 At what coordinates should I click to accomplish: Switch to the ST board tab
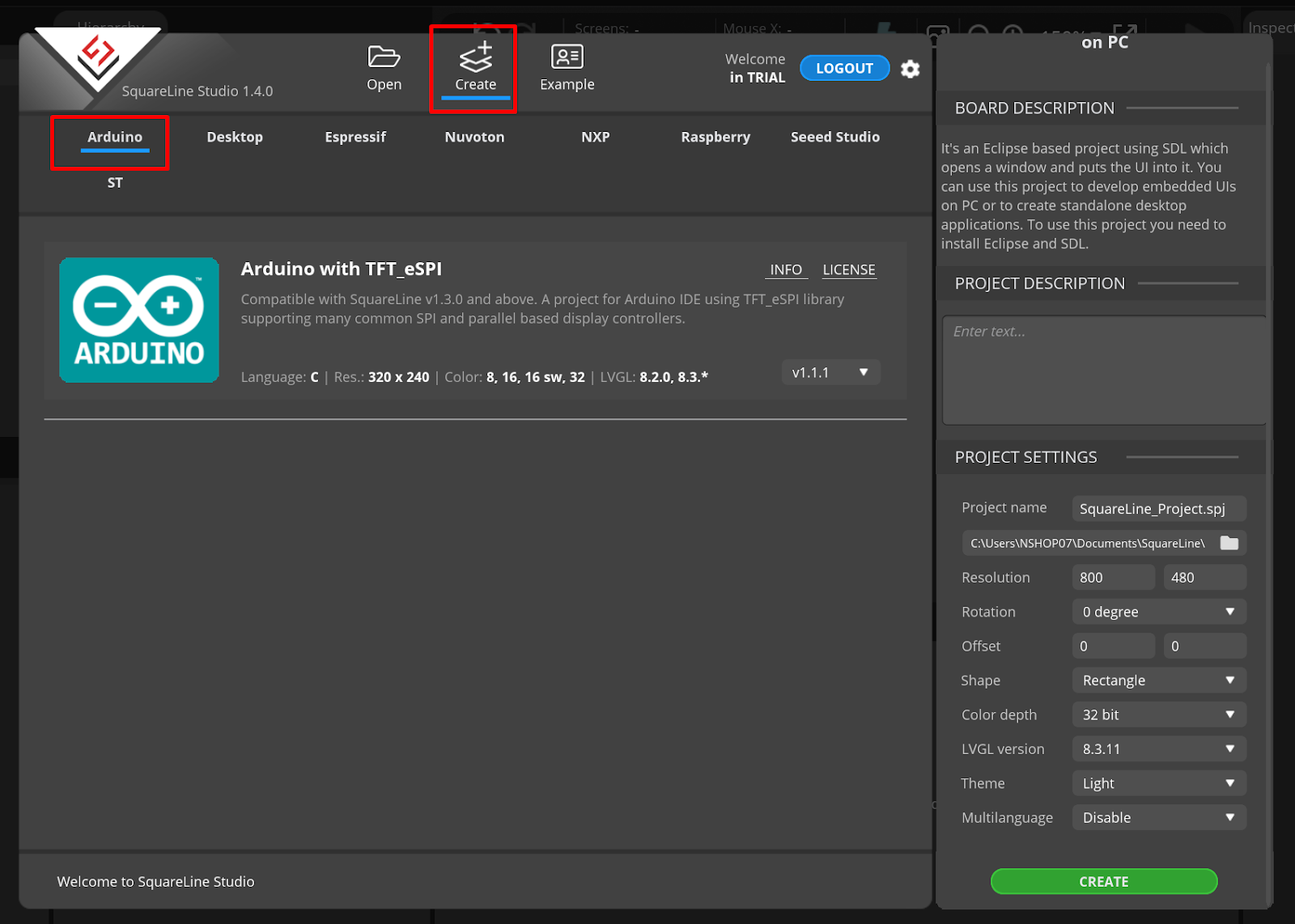115,183
